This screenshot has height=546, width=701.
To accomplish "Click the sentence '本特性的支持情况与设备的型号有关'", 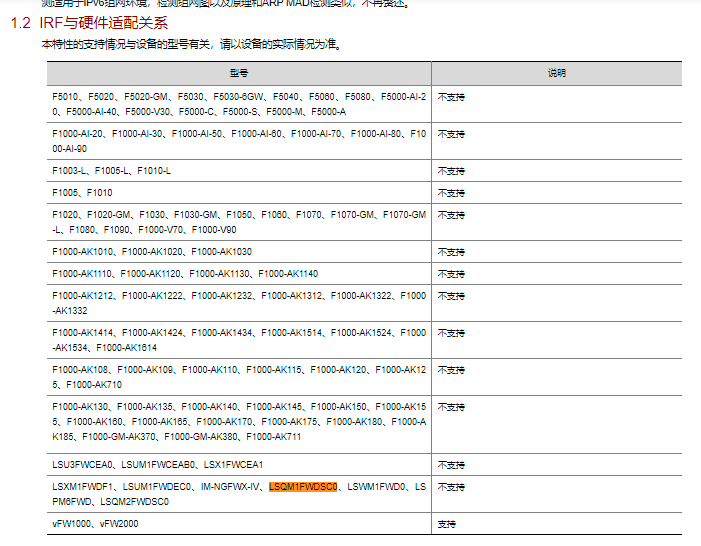I will (x=125, y=44).
